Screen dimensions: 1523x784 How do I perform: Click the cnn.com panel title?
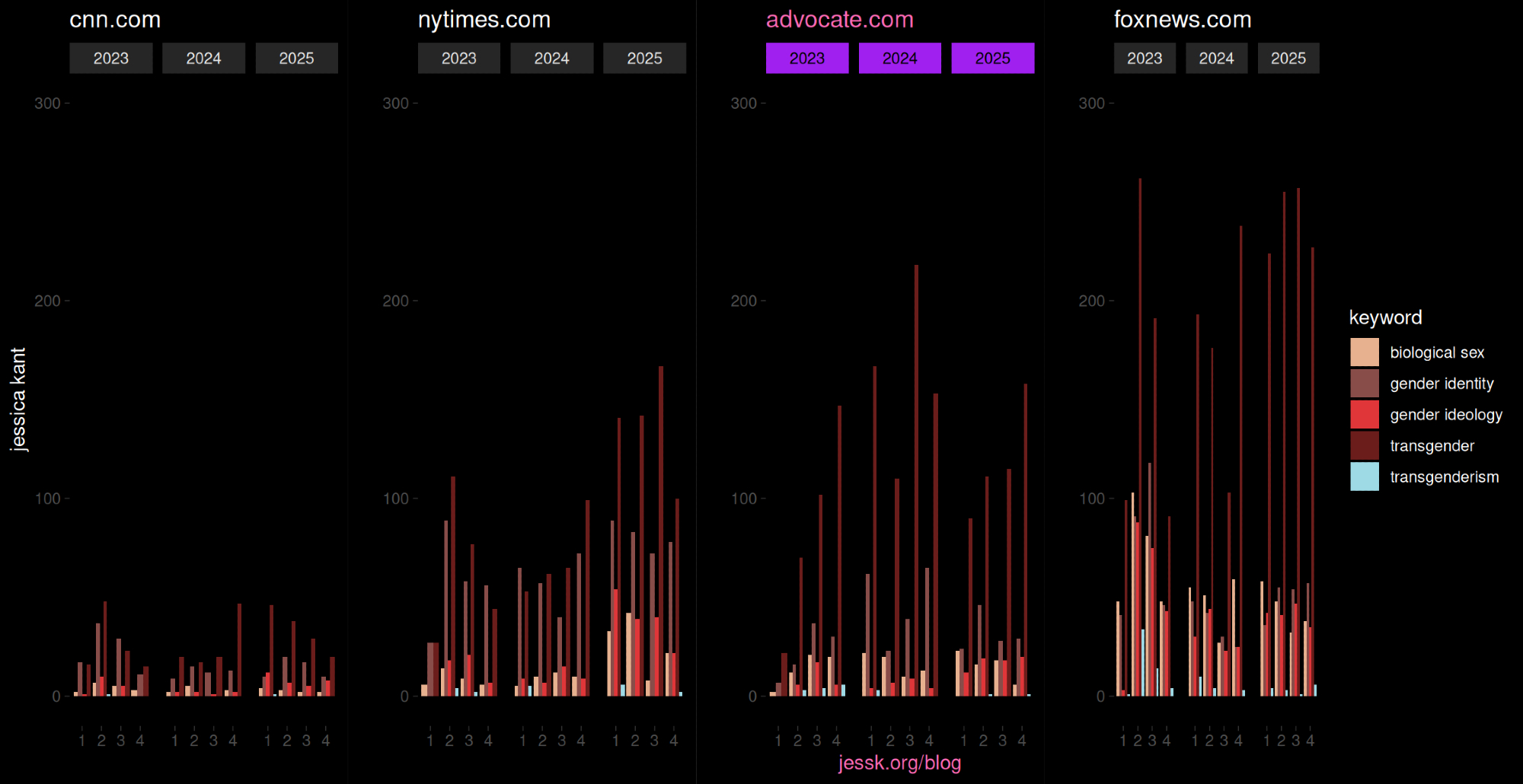coord(115,20)
